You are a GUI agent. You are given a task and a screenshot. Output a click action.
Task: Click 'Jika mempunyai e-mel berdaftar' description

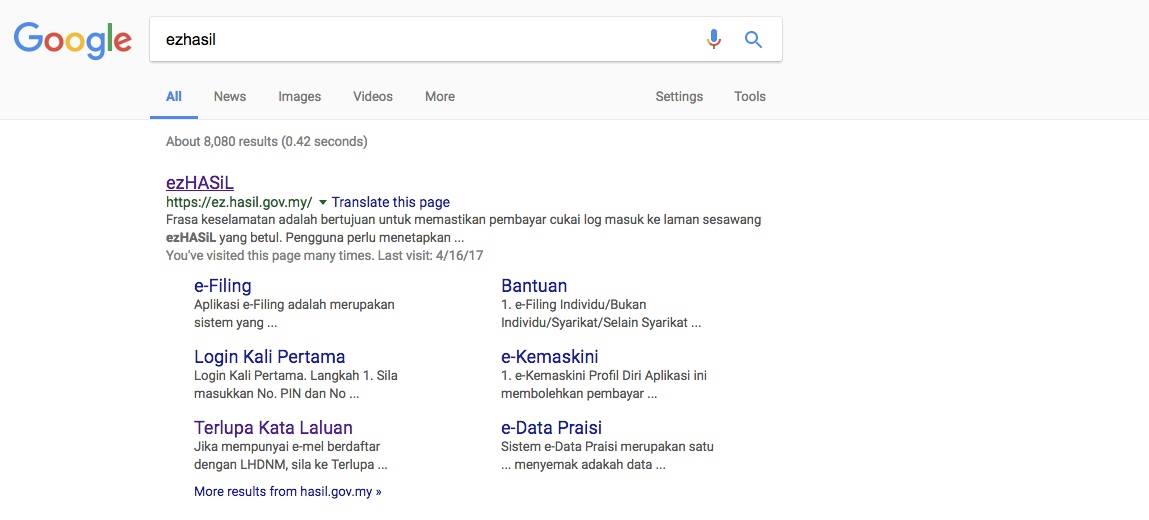click(x=287, y=446)
